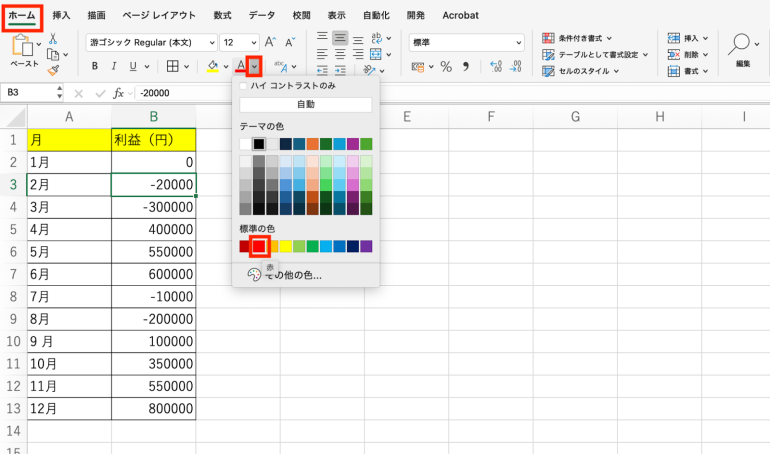Click the Bottom Align icon
This screenshot has width=770, height=454.
[358, 39]
